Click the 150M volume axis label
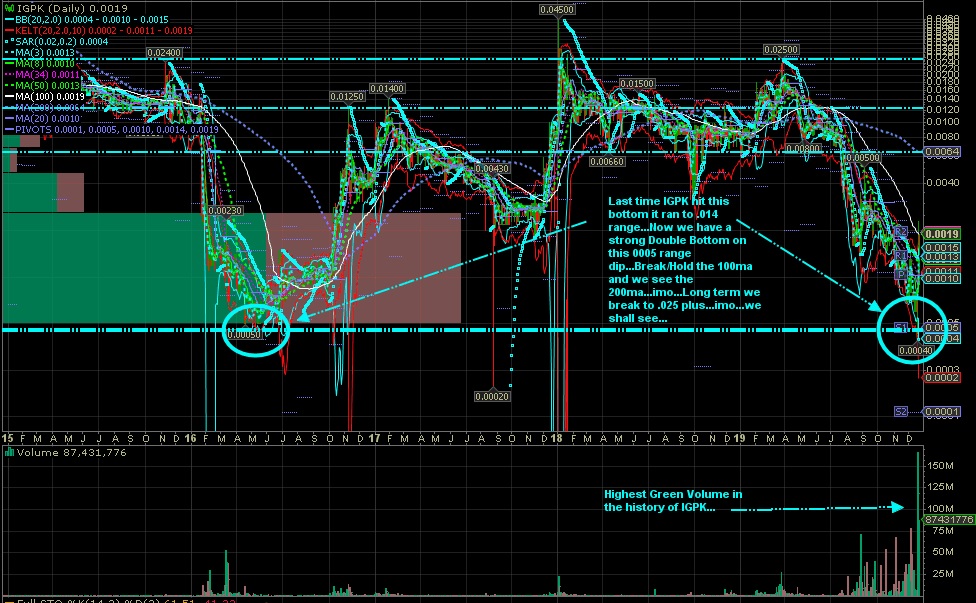The width and height of the screenshot is (976, 603). [941, 465]
